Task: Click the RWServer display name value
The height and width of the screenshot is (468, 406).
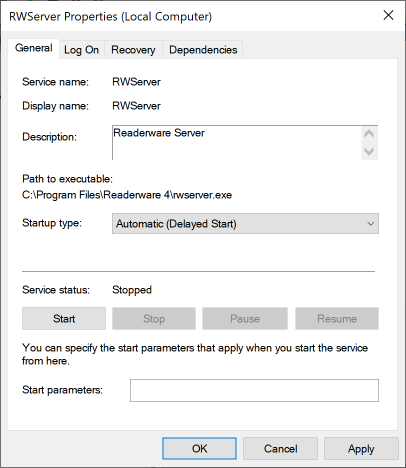Action: [136, 106]
